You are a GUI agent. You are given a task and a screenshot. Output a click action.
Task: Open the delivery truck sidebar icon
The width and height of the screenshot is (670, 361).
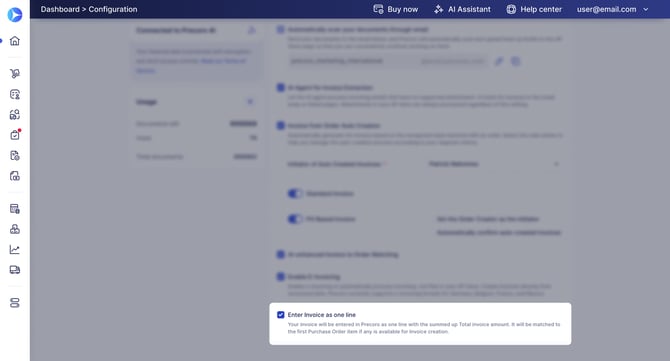pos(15,270)
